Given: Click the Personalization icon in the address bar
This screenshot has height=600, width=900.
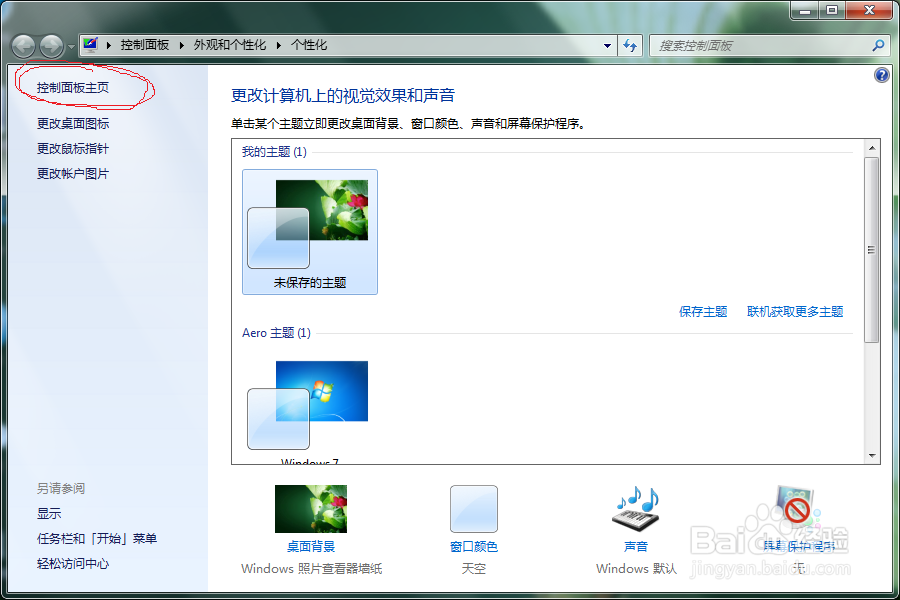Looking at the screenshot, I should tap(91, 45).
